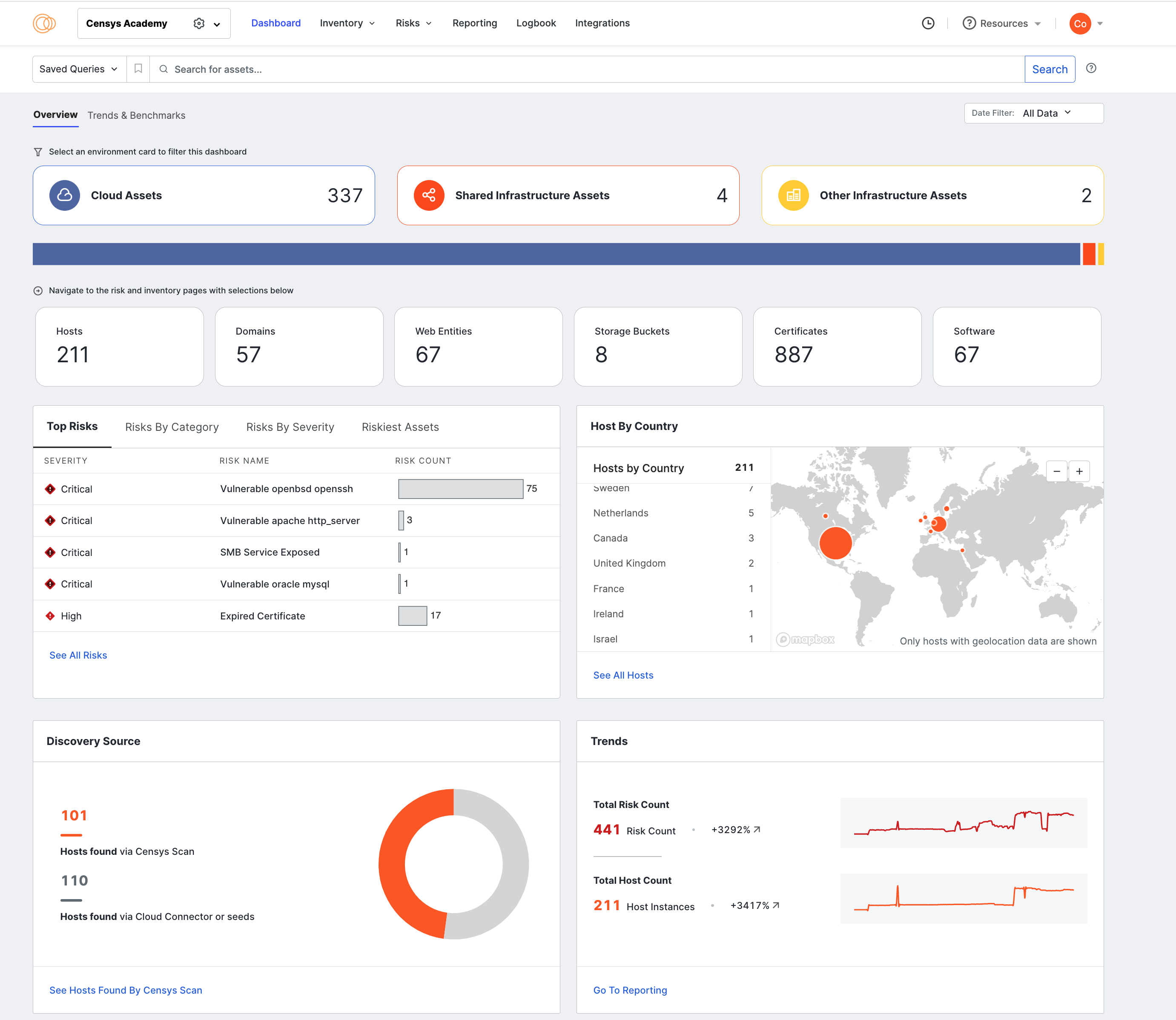Click Shared Infrastructure share icon
The width and height of the screenshot is (1176, 1020).
tap(429, 195)
